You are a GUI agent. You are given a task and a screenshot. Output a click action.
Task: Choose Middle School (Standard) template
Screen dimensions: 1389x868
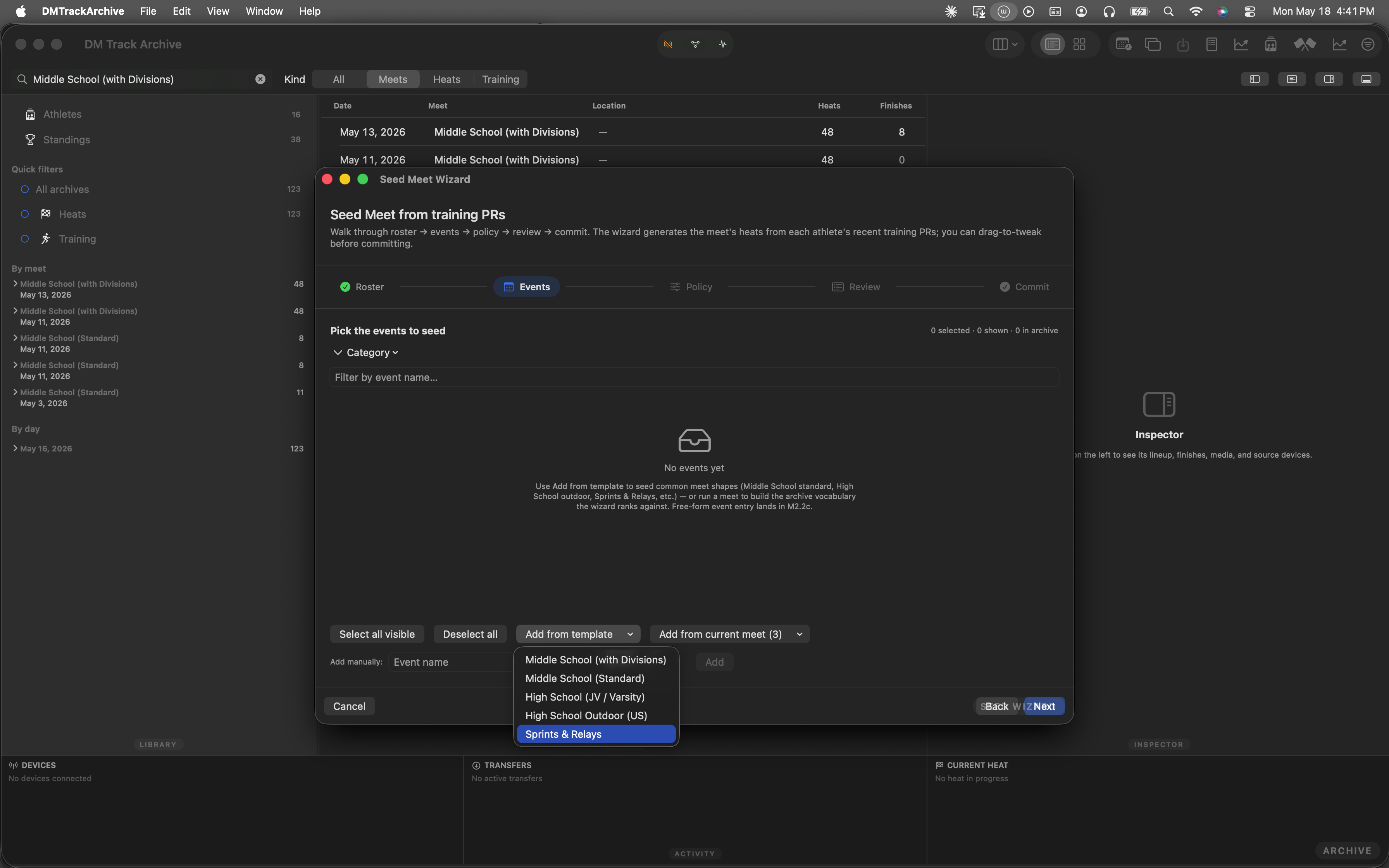coord(596,679)
